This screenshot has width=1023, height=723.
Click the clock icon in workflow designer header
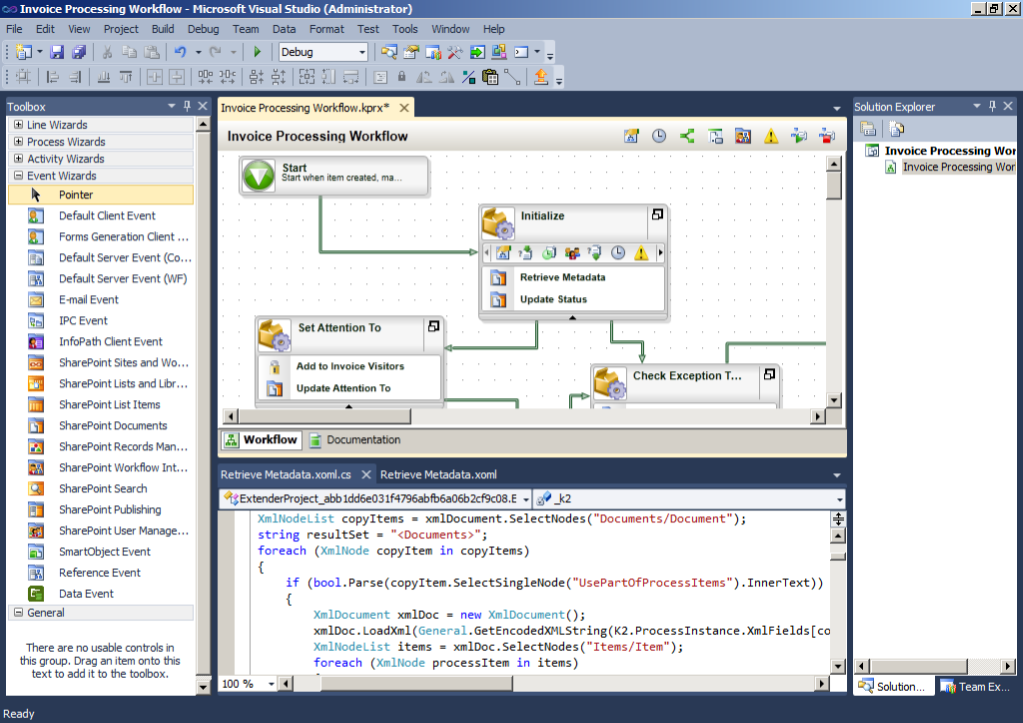click(x=659, y=136)
